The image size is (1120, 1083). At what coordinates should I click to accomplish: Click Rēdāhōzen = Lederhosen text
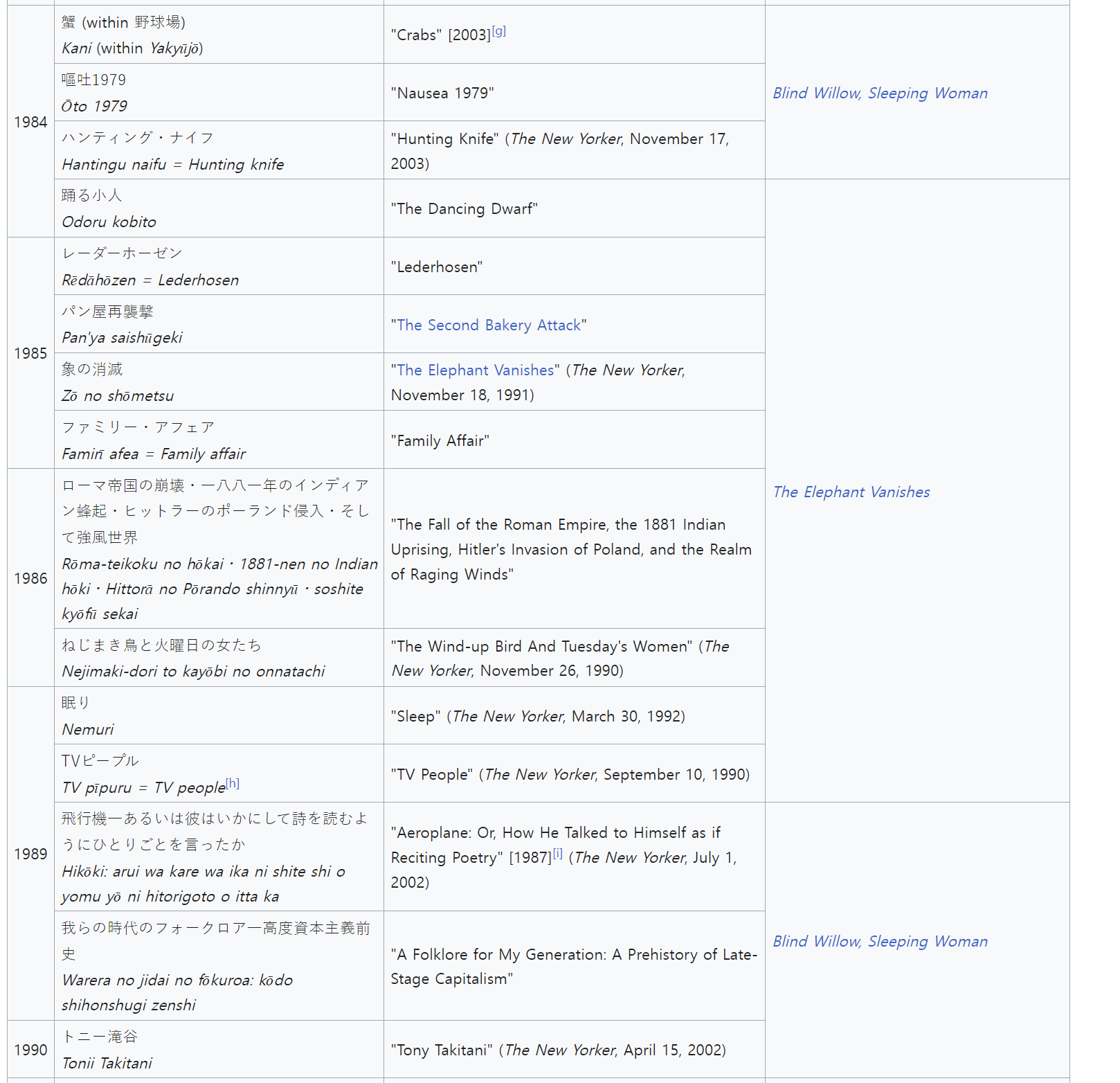150,280
